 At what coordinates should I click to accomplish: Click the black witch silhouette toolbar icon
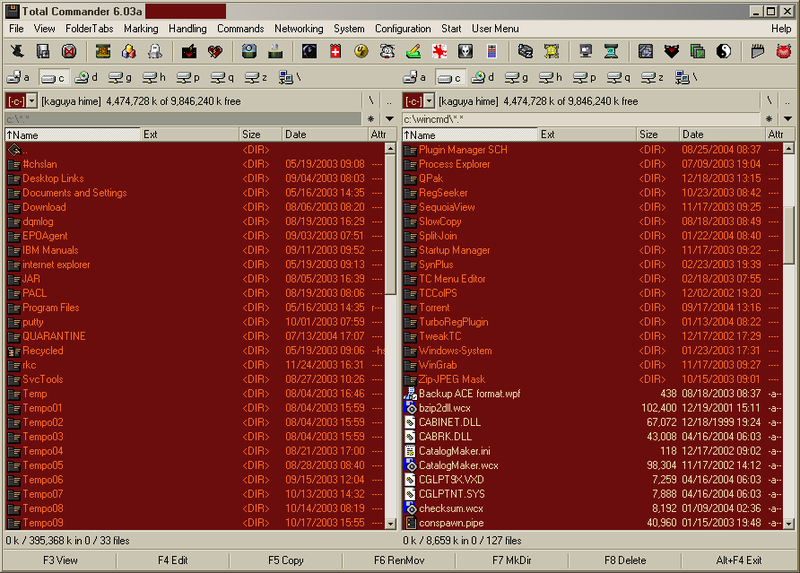click(17, 51)
